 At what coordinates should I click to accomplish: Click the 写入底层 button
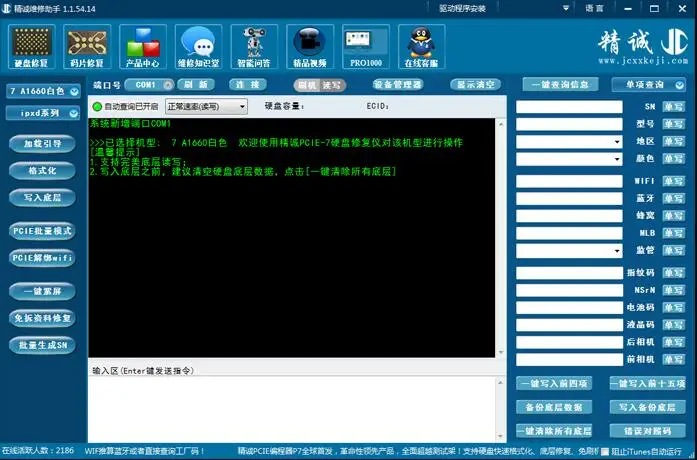pyautogui.click(x=42, y=198)
